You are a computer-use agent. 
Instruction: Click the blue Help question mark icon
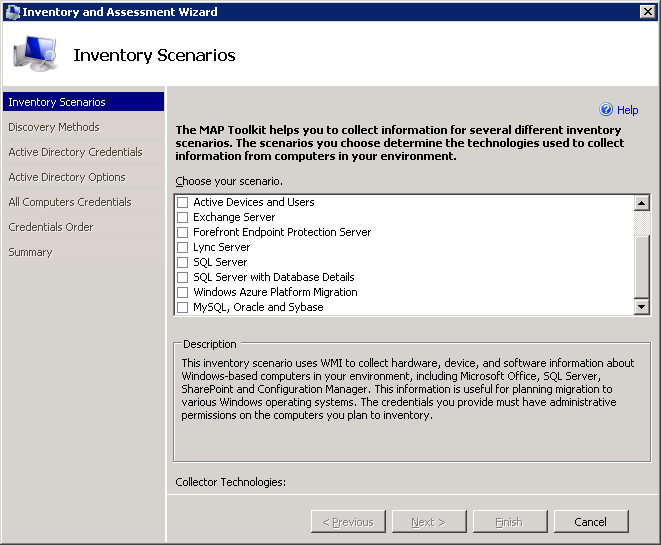[605, 110]
